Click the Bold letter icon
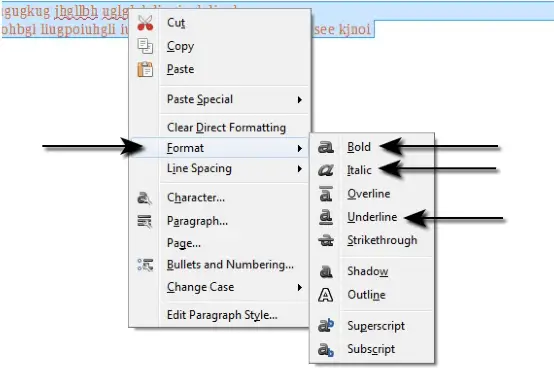 click(325, 147)
